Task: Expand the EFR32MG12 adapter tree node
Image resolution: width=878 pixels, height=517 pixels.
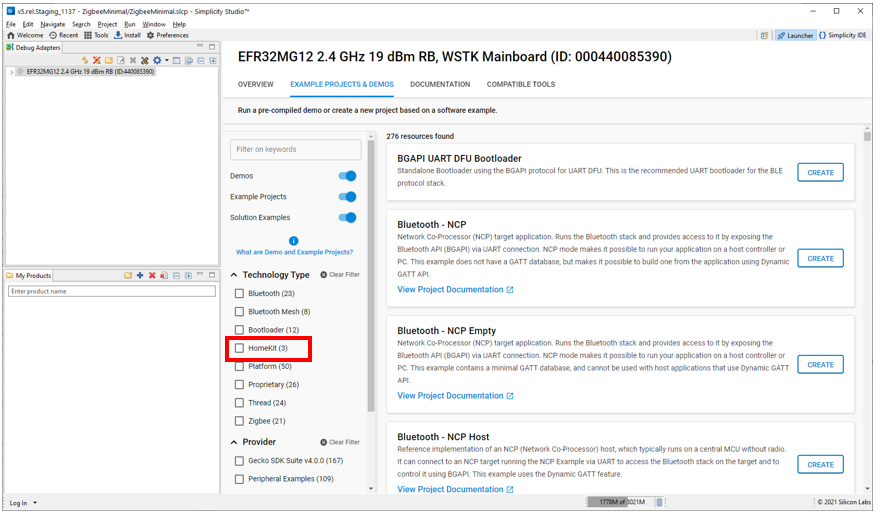Action: tap(12, 72)
